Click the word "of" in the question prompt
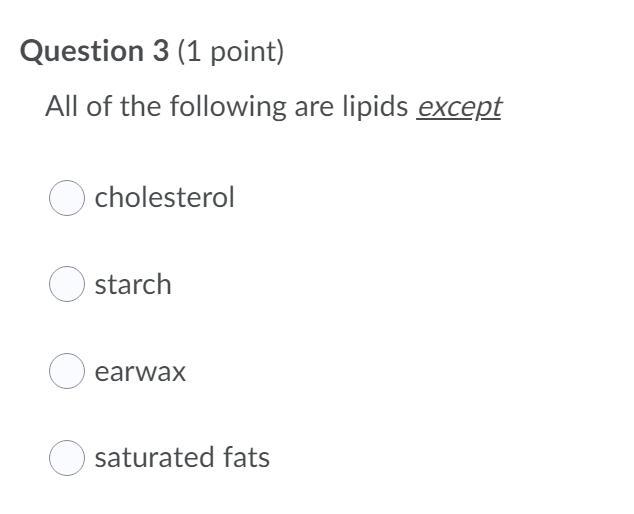Viewport: 634px width, 514px height. click(98, 106)
